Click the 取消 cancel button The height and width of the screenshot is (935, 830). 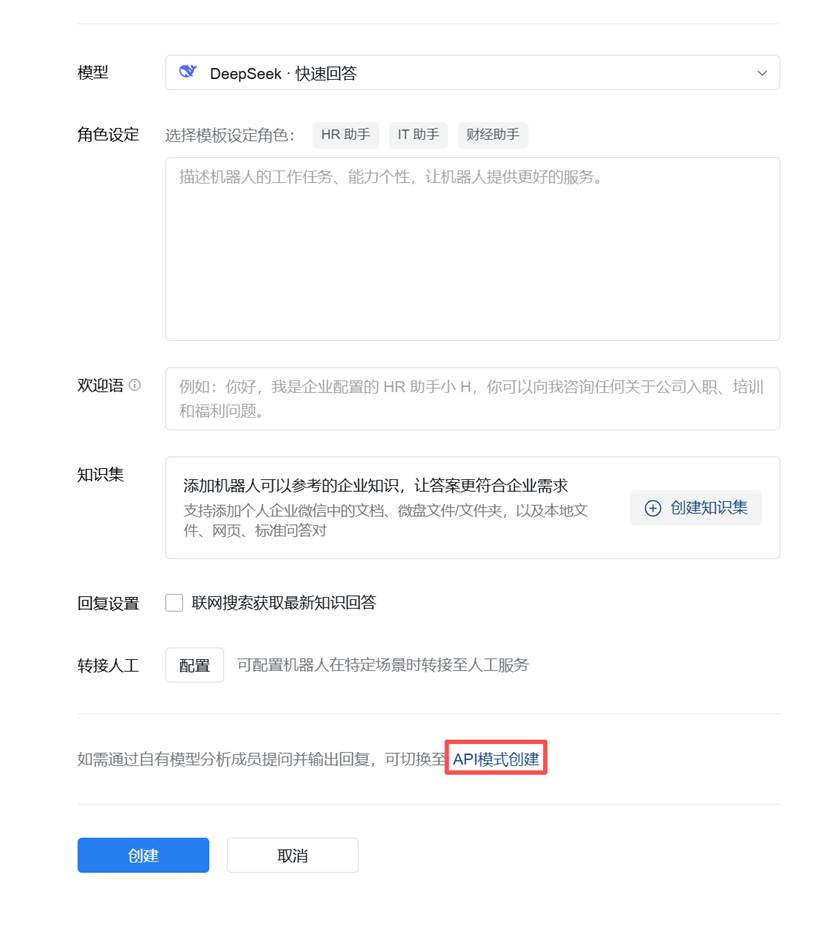(x=292, y=855)
